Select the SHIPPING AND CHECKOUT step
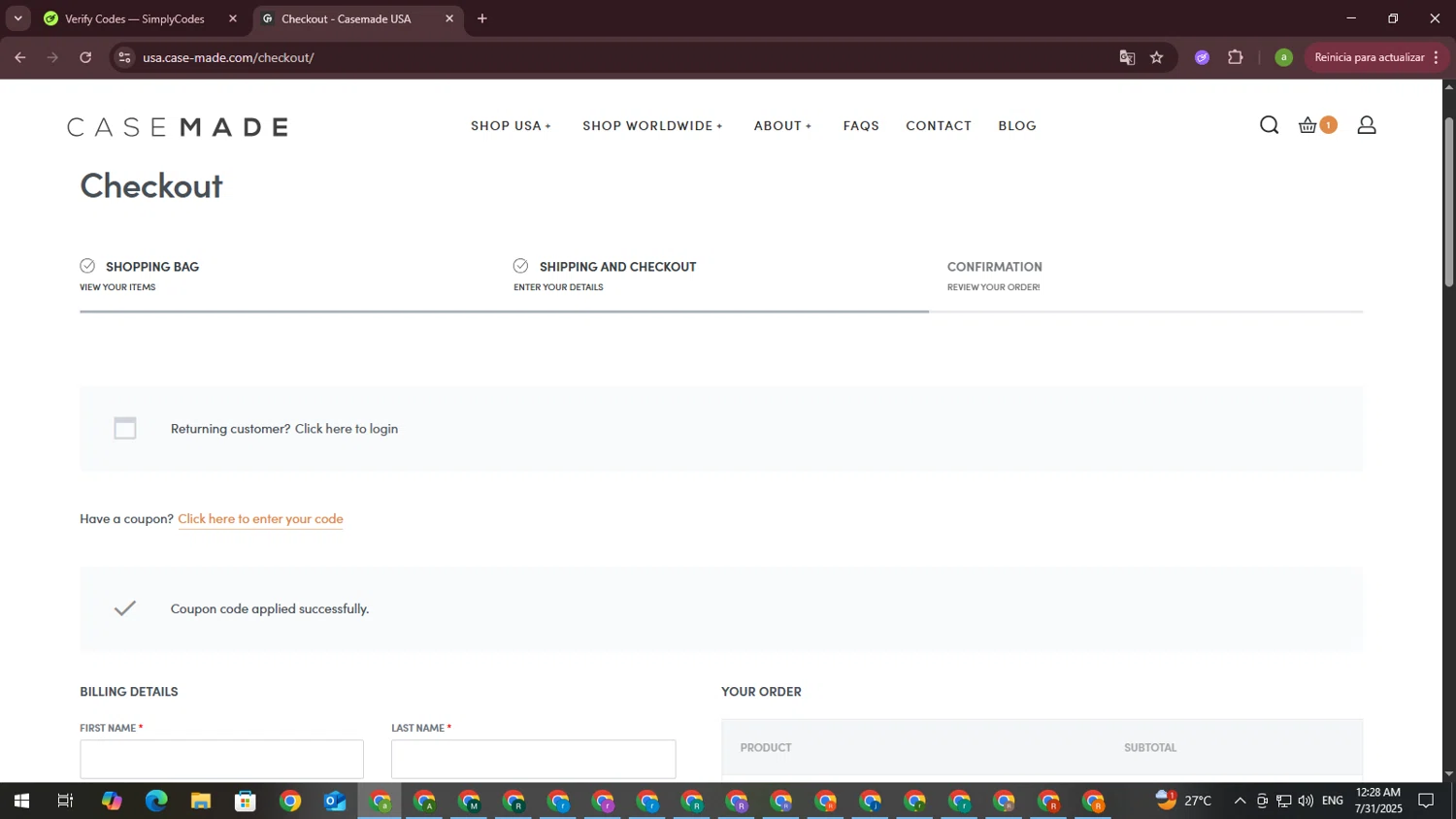 pyautogui.click(x=617, y=267)
